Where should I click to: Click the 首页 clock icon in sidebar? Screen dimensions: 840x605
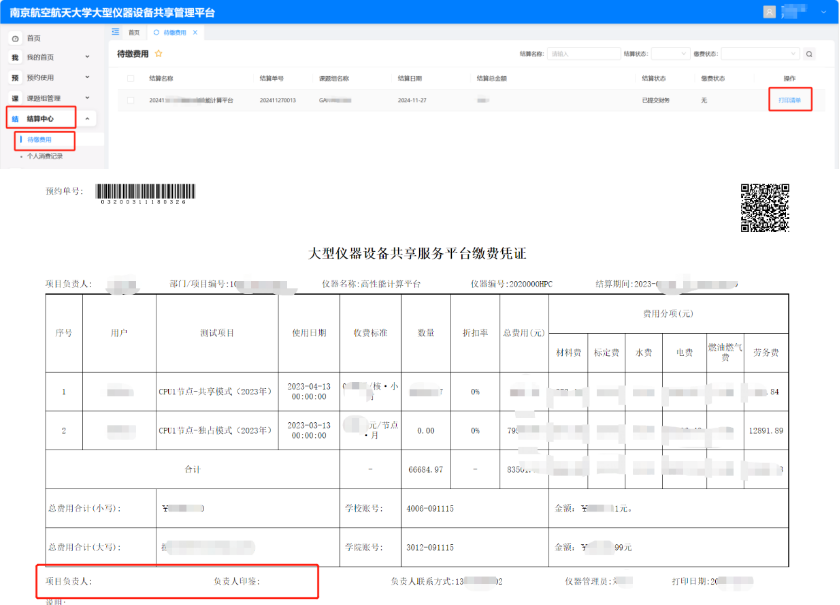tap(15, 38)
